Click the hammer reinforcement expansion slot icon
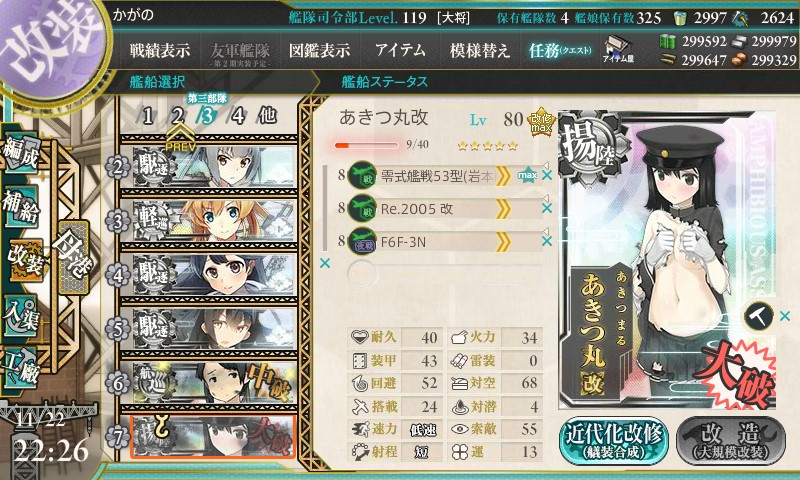 pos(759,316)
